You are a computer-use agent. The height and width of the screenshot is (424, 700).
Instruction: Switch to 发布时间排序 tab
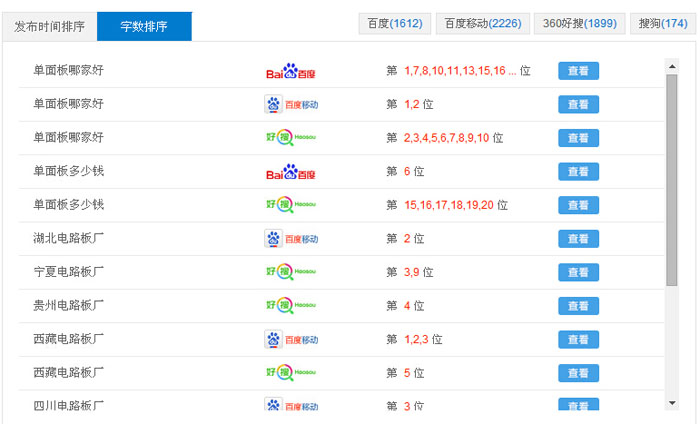click(x=50, y=27)
